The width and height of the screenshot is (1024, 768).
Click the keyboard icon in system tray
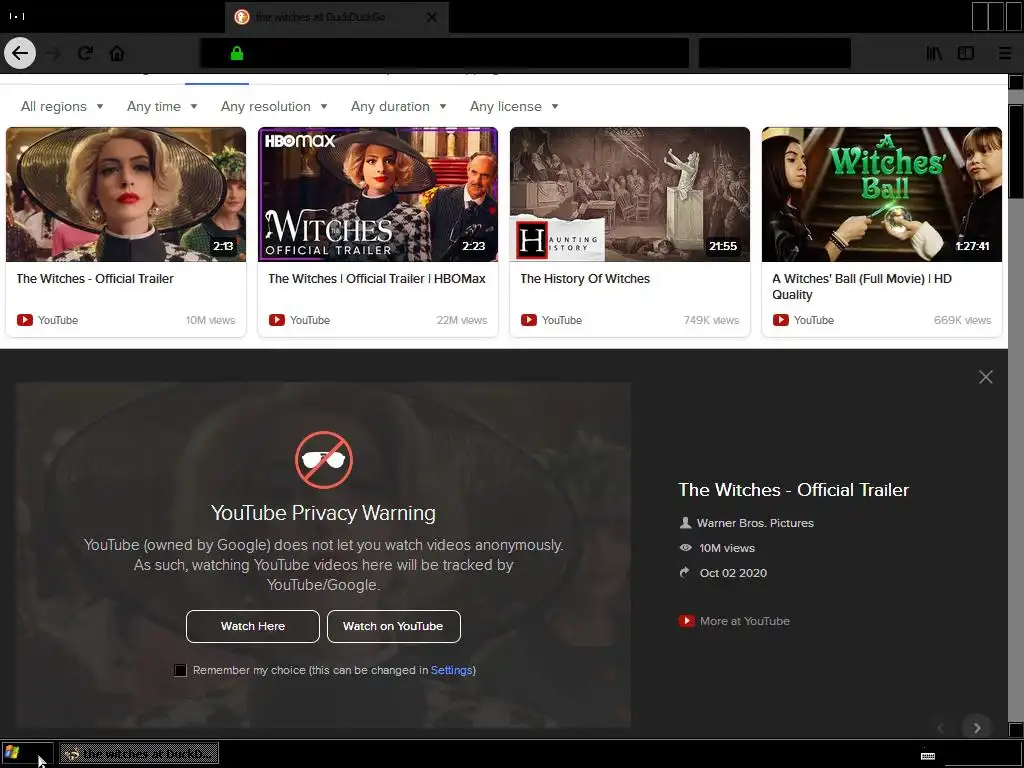click(x=928, y=755)
